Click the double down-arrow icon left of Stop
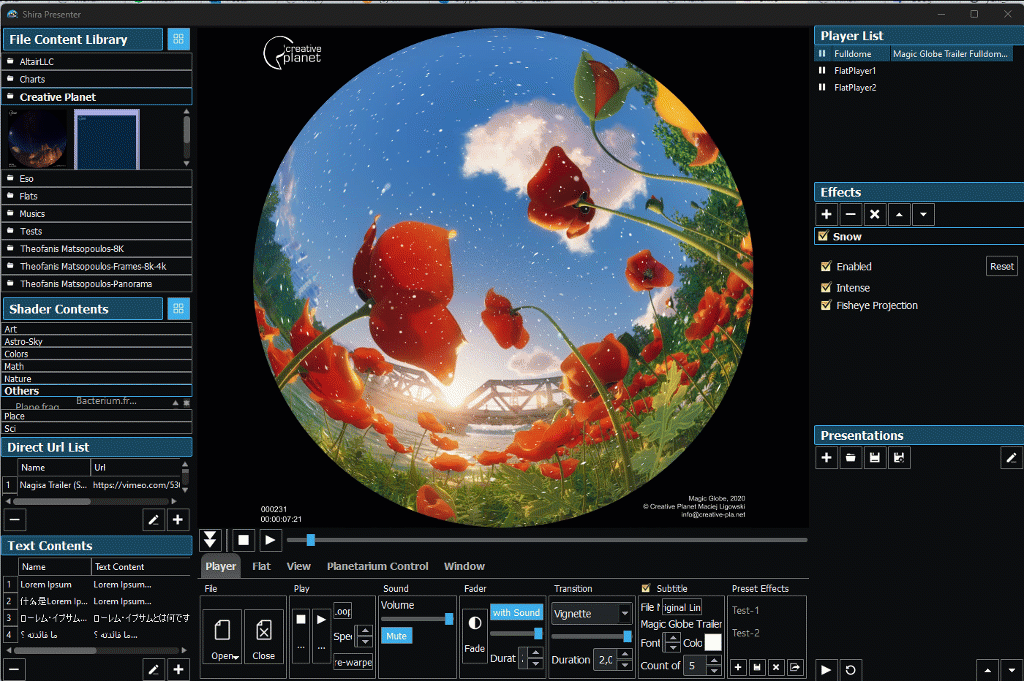The width and height of the screenshot is (1024, 681). pos(210,540)
